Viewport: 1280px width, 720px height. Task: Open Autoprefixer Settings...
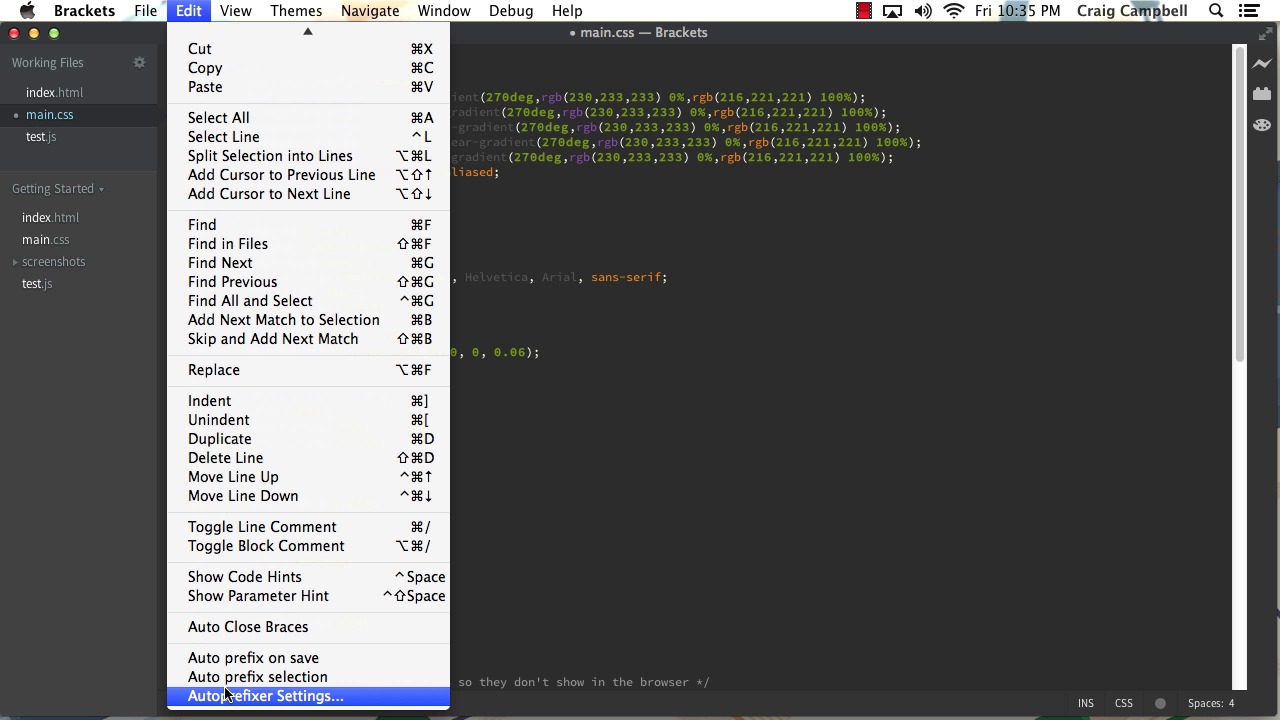tap(309, 696)
